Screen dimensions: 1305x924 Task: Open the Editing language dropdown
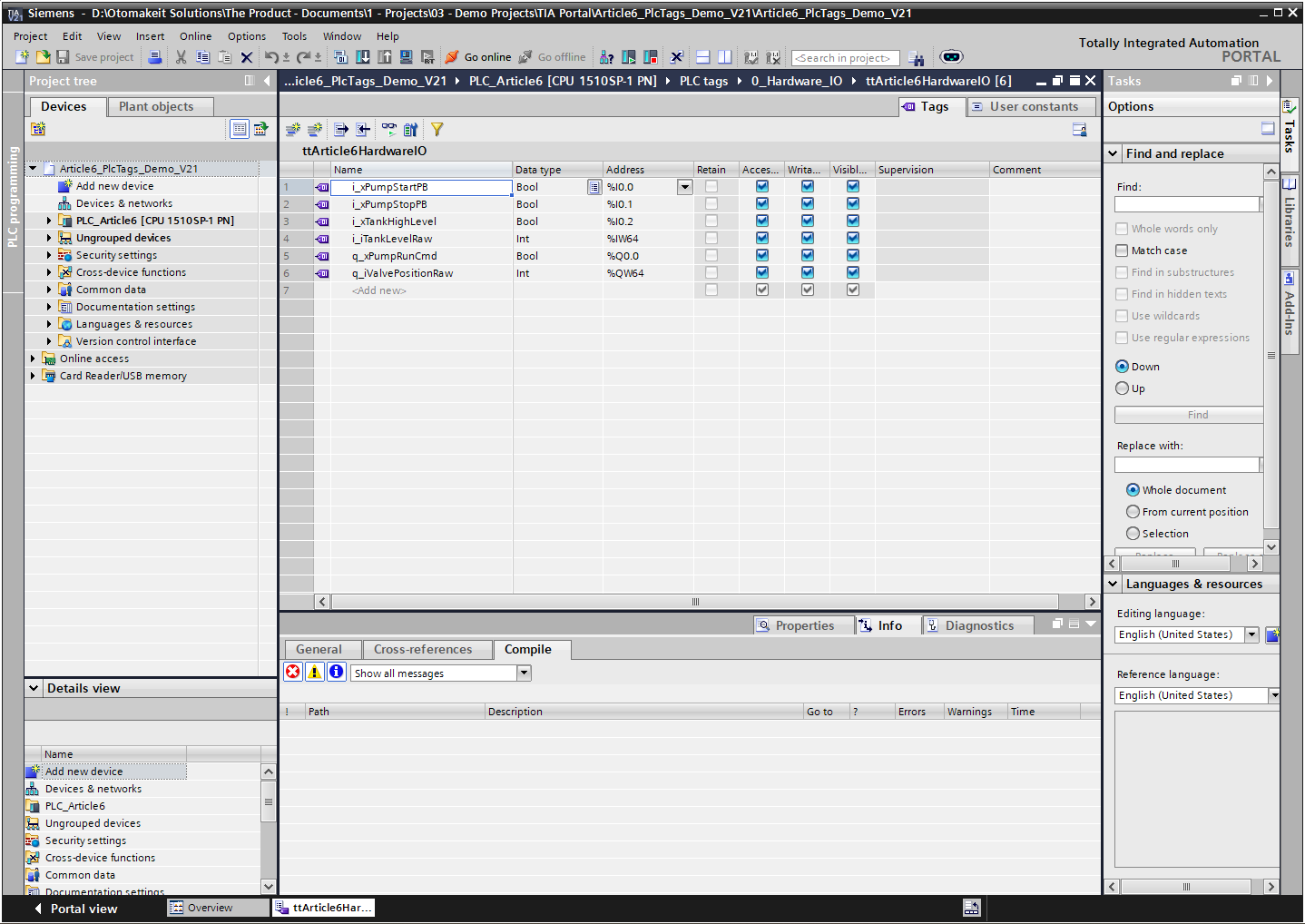click(1251, 634)
